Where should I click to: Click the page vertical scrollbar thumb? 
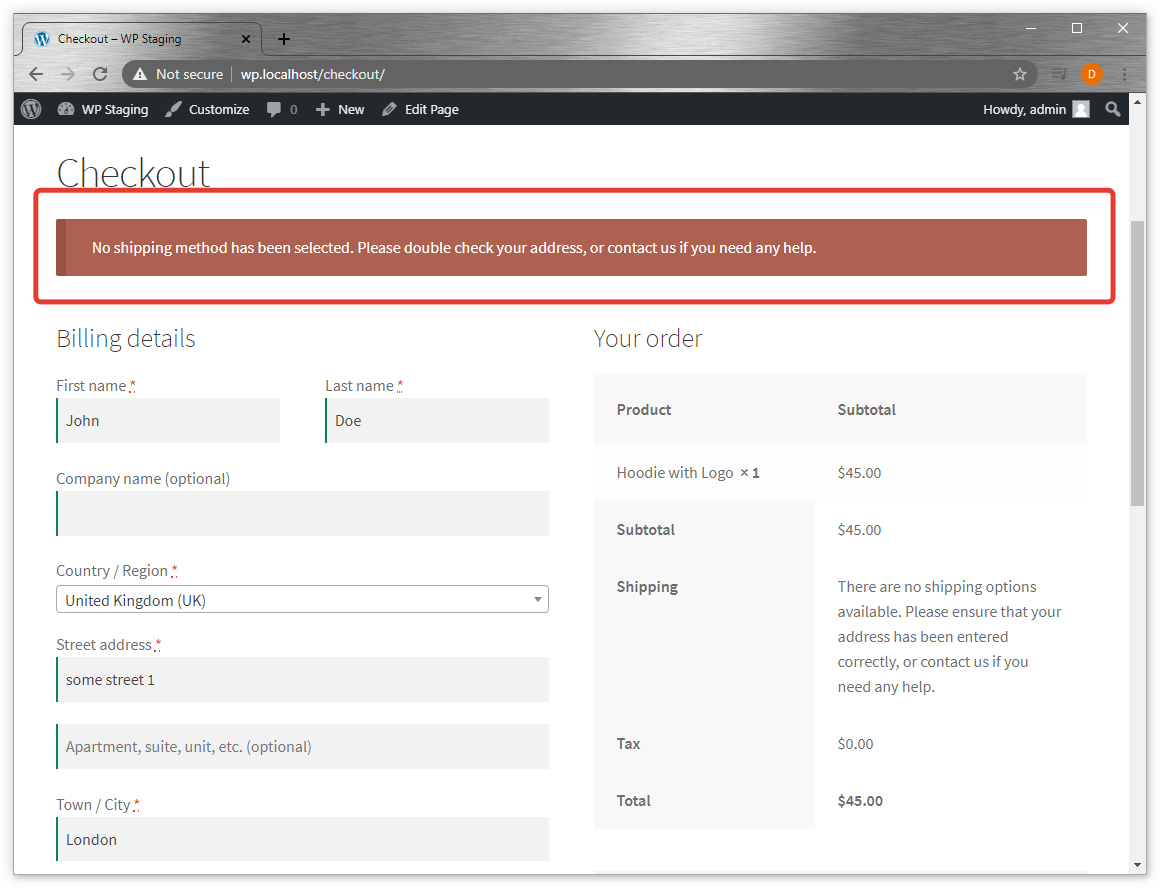click(1137, 363)
